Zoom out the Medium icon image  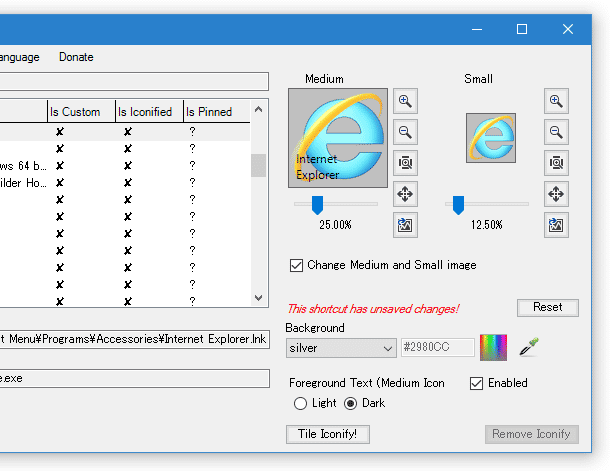tap(405, 132)
